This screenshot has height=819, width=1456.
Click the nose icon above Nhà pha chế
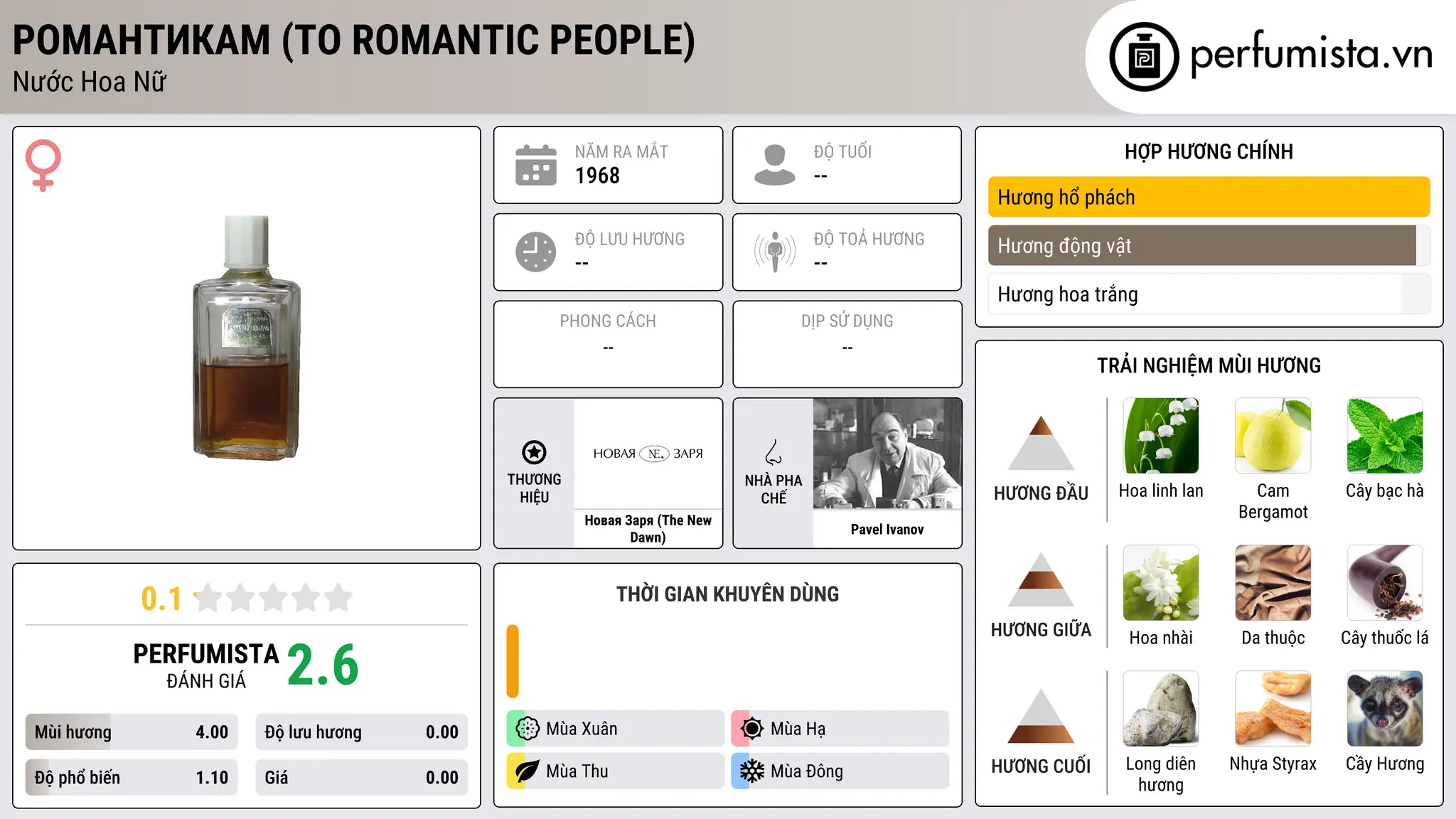tap(773, 452)
